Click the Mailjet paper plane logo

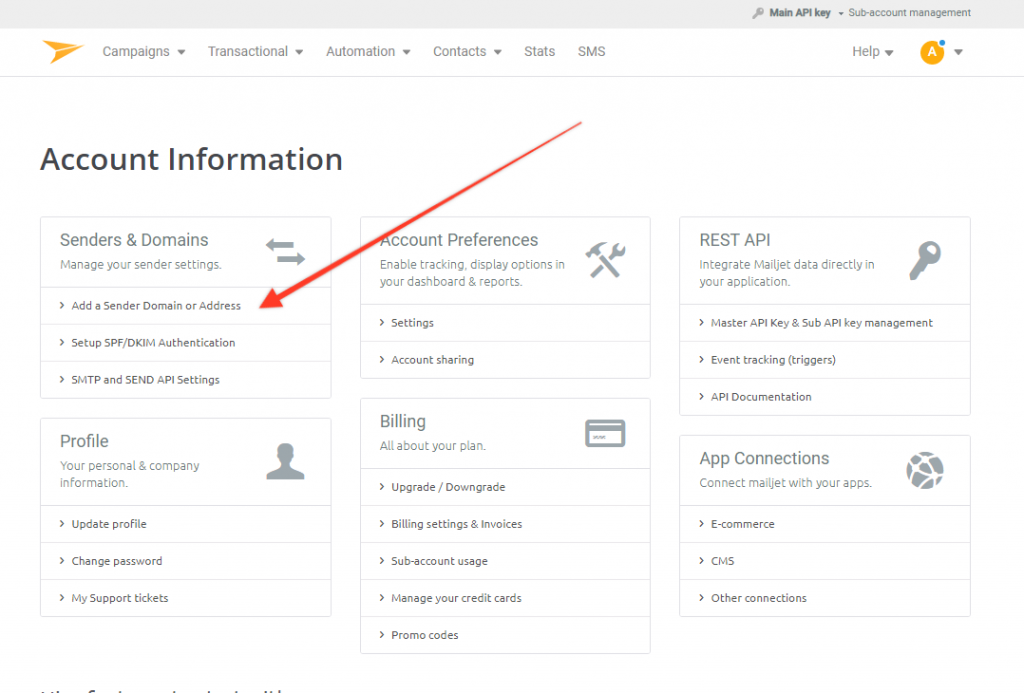tap(63, 51)
